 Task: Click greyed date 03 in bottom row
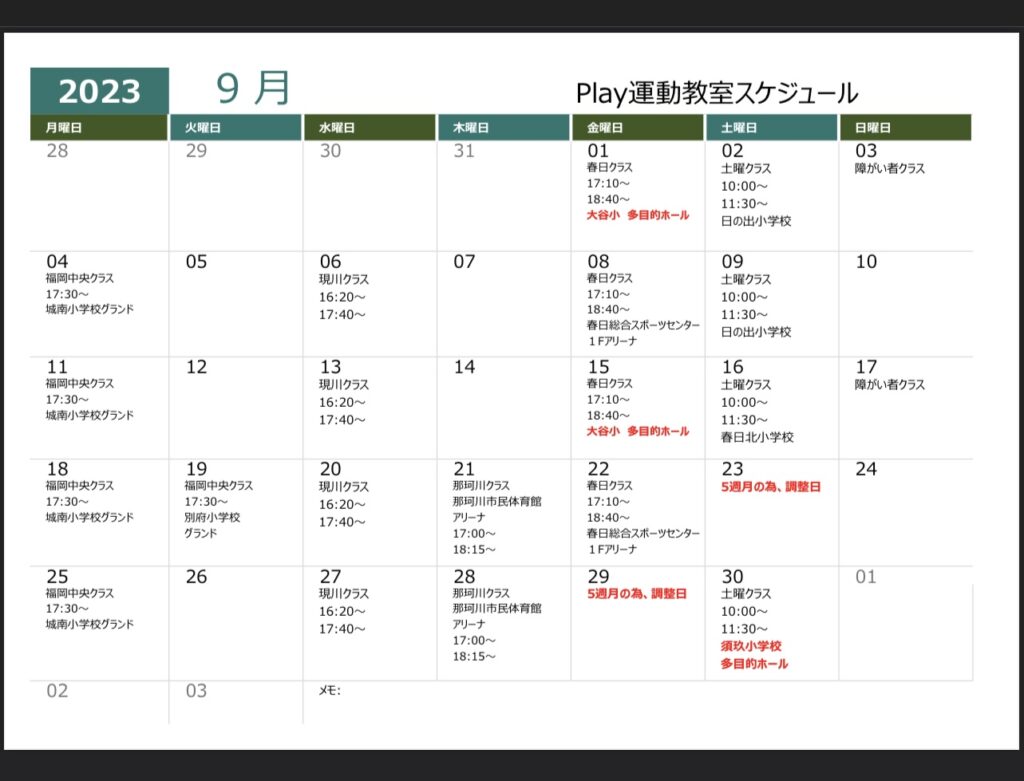pyautogui.click(x=196, y=691)
